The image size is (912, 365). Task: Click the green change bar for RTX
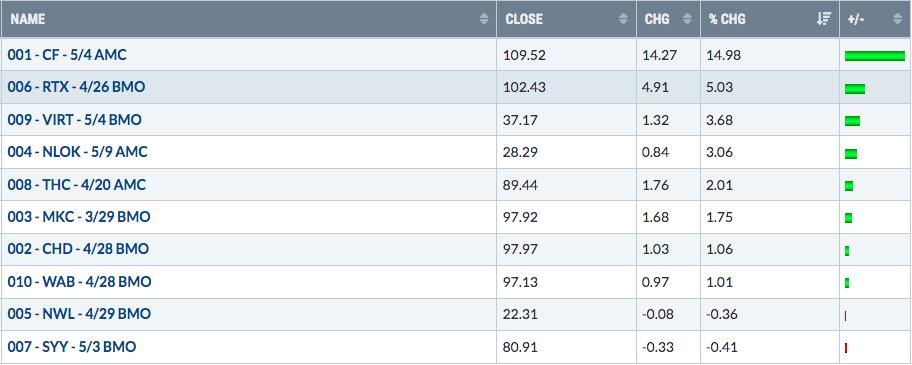(854, 89)
